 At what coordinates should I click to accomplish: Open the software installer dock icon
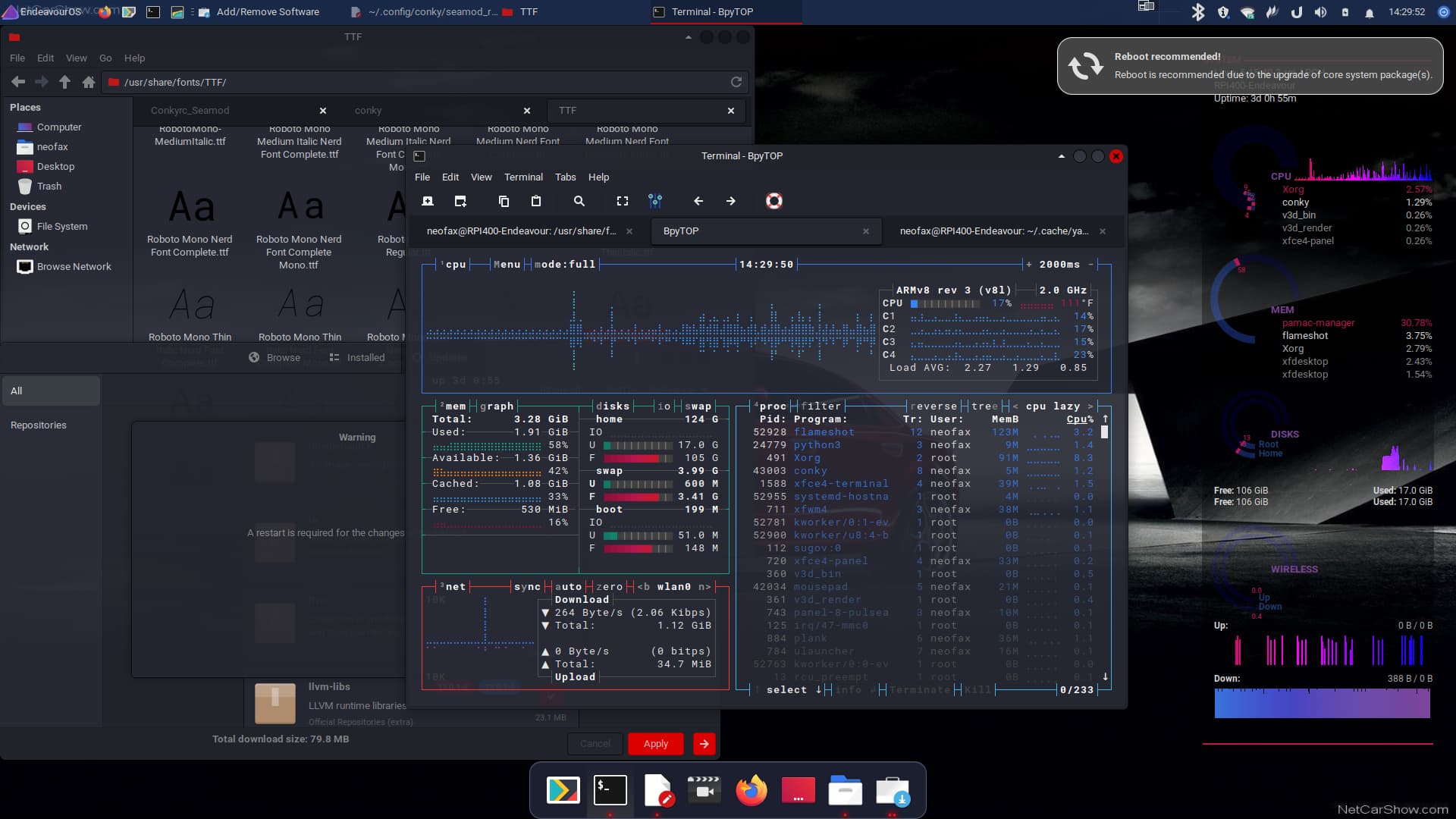click(x=892, y=791)
